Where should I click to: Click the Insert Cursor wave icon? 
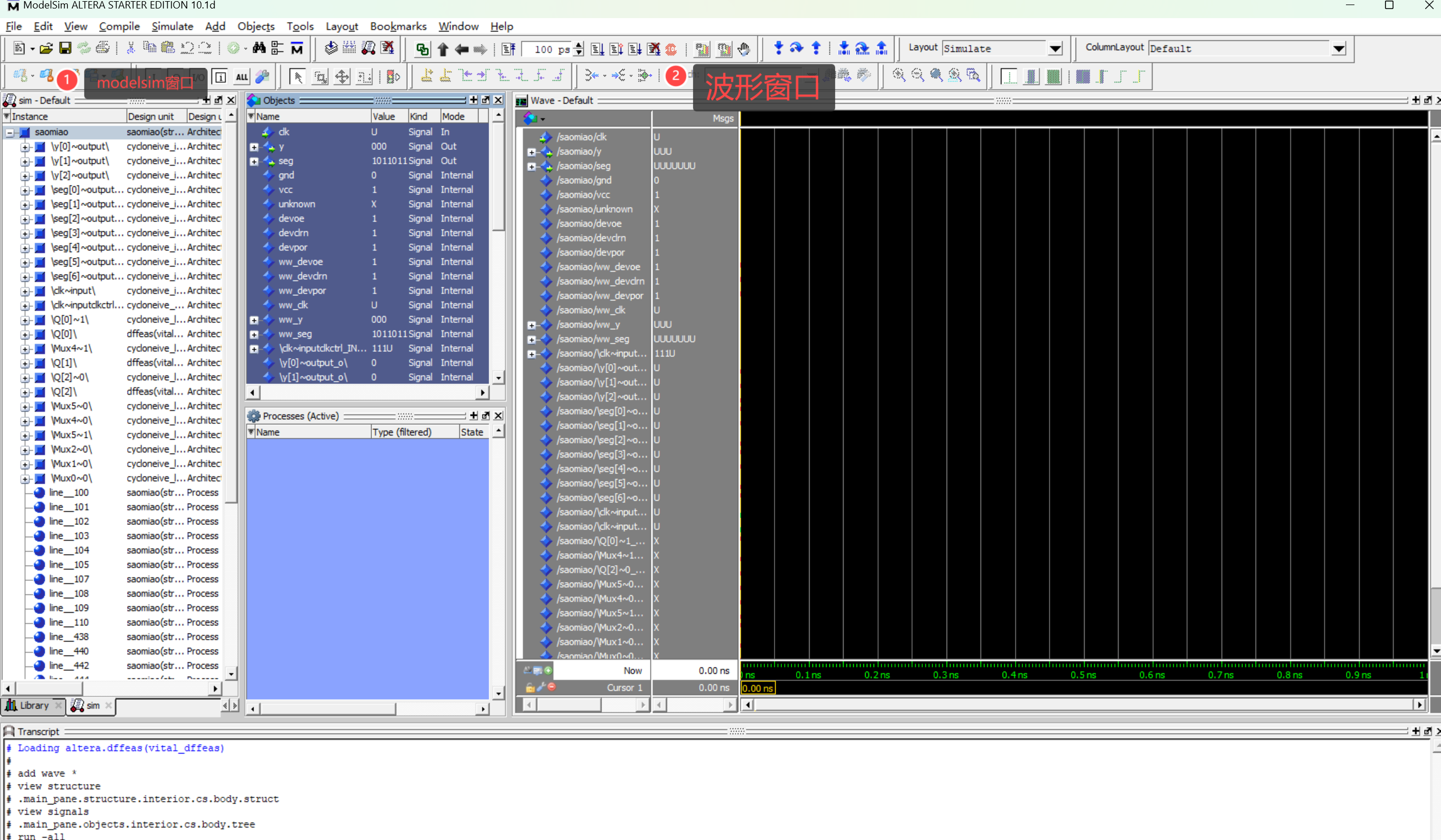tap(427, 76)
